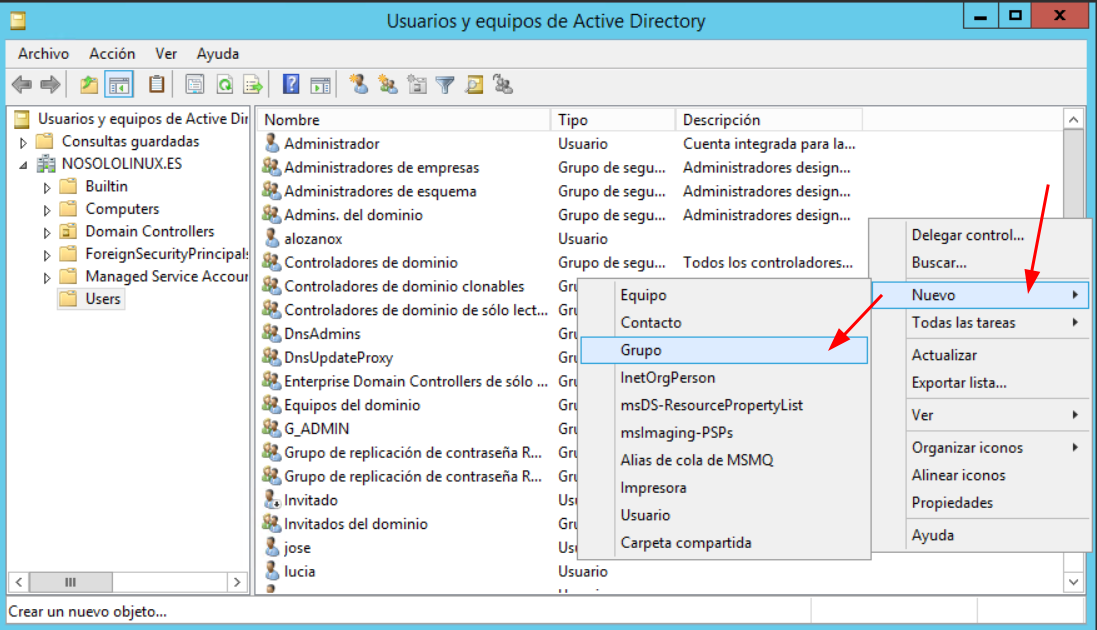The image size is (1097, 630).
Task: Choose Usuario from the Nuevo submenu
Action: coord(645,515)
